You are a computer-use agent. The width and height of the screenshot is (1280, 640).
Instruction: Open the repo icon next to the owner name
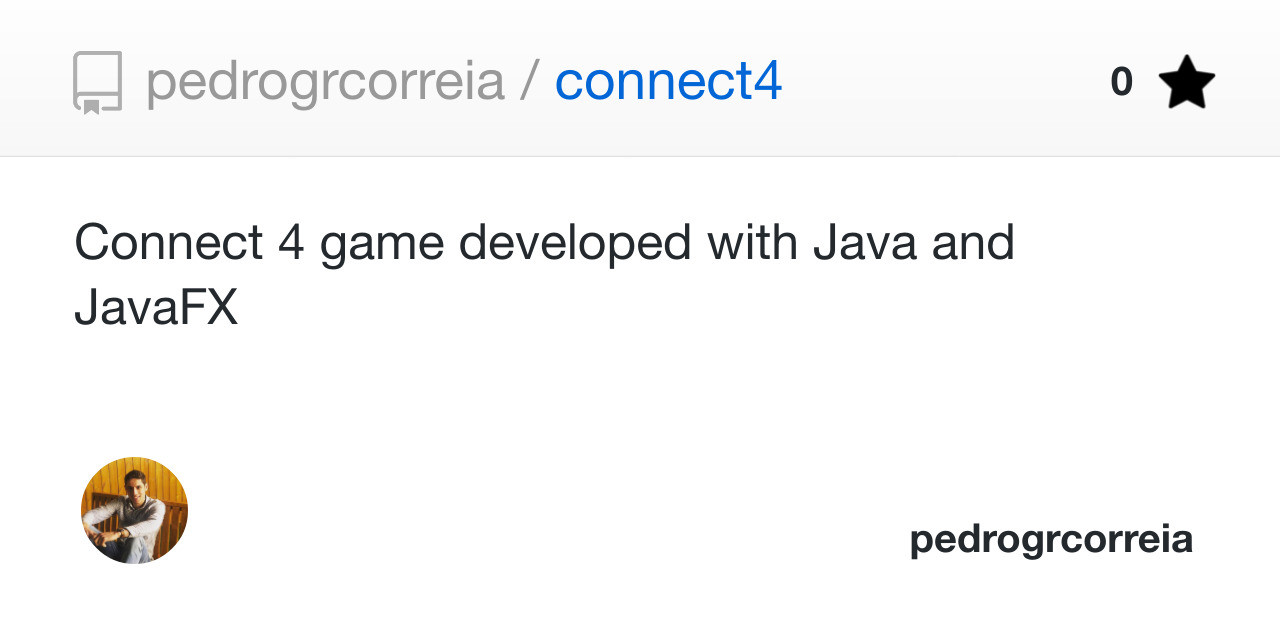point(98,82)
